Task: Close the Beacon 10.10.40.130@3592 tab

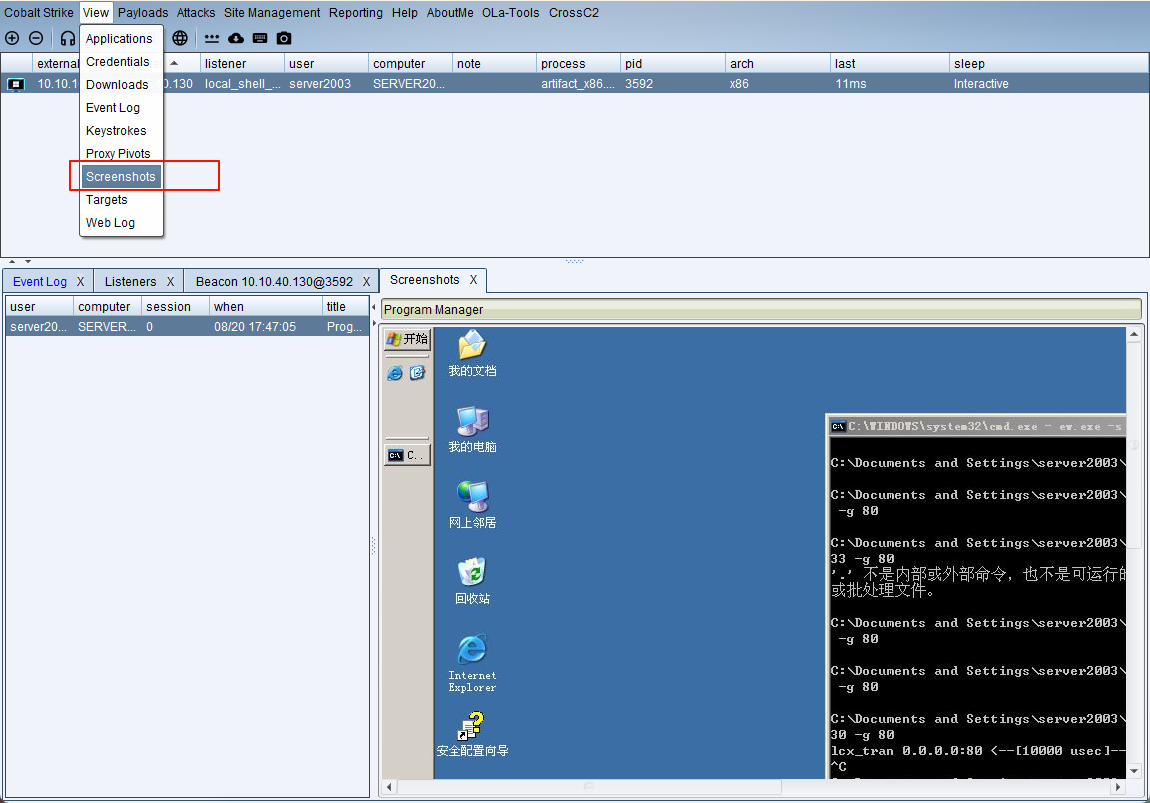Action: point(366,282)
